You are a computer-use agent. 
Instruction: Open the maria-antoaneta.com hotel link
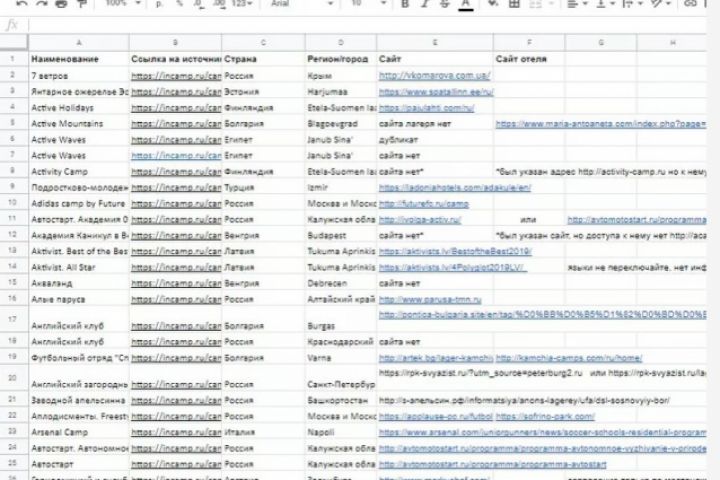(x=601, y=124)
